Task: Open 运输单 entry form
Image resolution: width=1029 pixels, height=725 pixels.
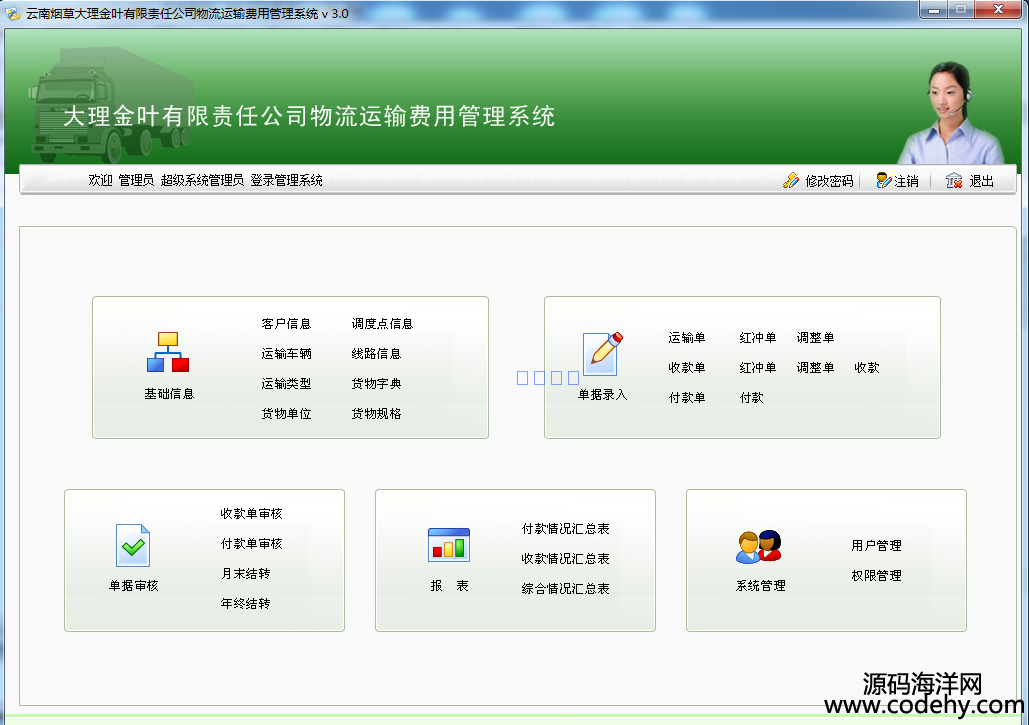Action: coord(686,338)
